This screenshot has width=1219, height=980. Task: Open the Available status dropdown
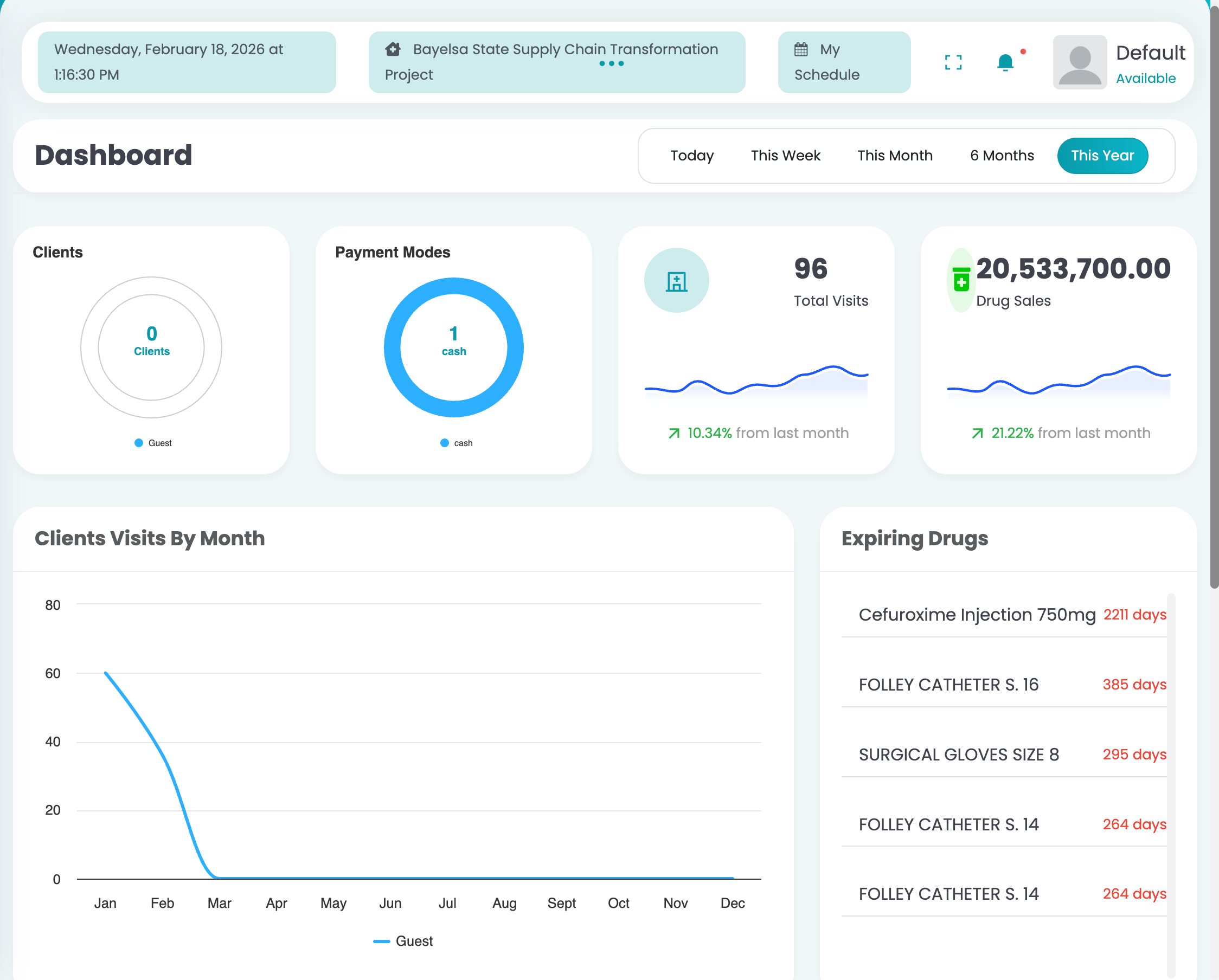1145,79
